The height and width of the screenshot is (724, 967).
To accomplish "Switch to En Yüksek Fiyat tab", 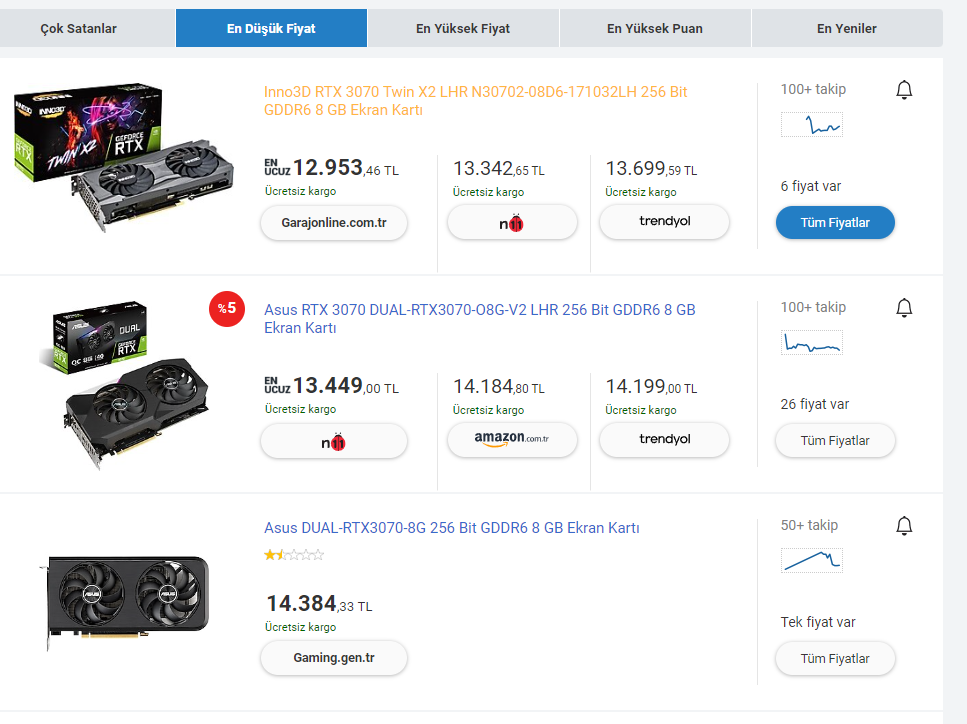I will pos(463,29).
